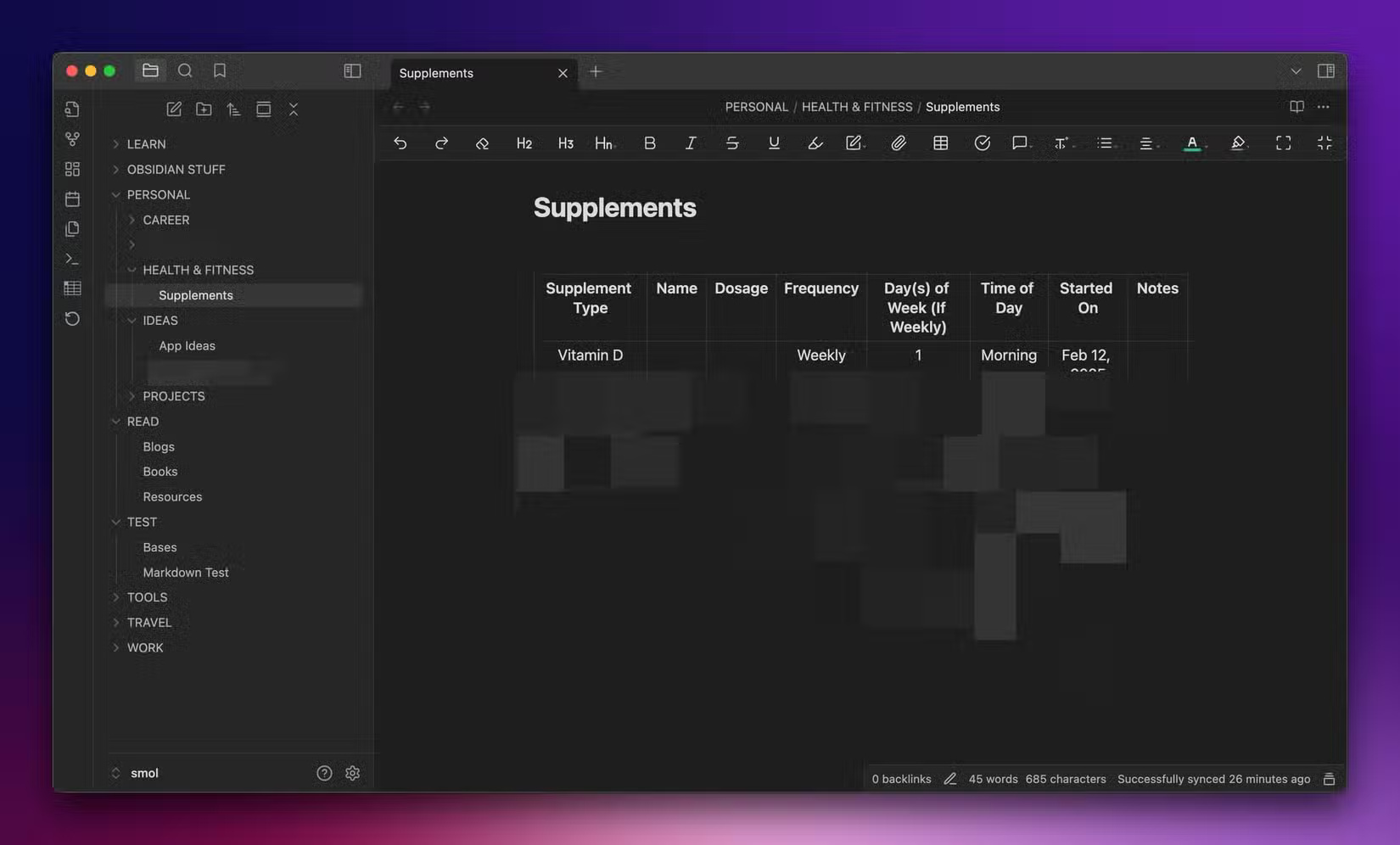Pick a text color with the green swatch
The image size is (1400, 845).
(1191, 143)
